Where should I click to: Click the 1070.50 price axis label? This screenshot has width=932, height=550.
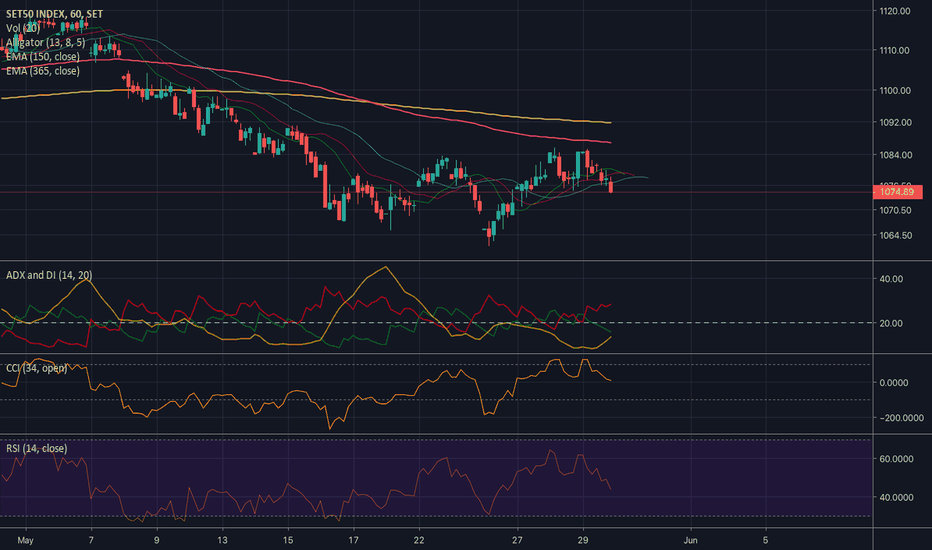(x=895, y=210)
